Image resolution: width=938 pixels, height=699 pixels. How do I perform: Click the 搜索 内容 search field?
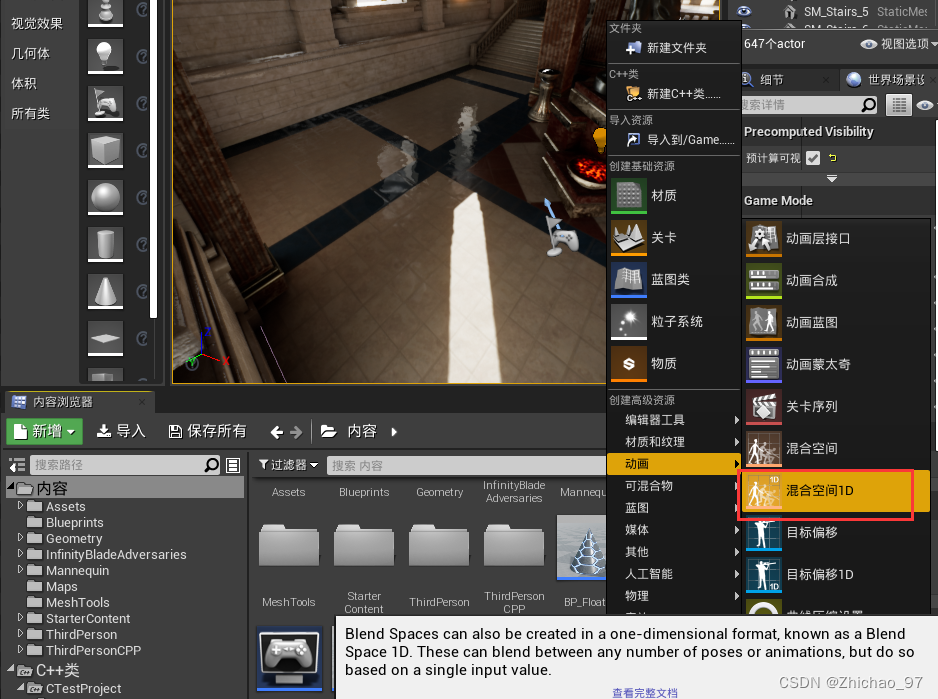pos(465,465)
